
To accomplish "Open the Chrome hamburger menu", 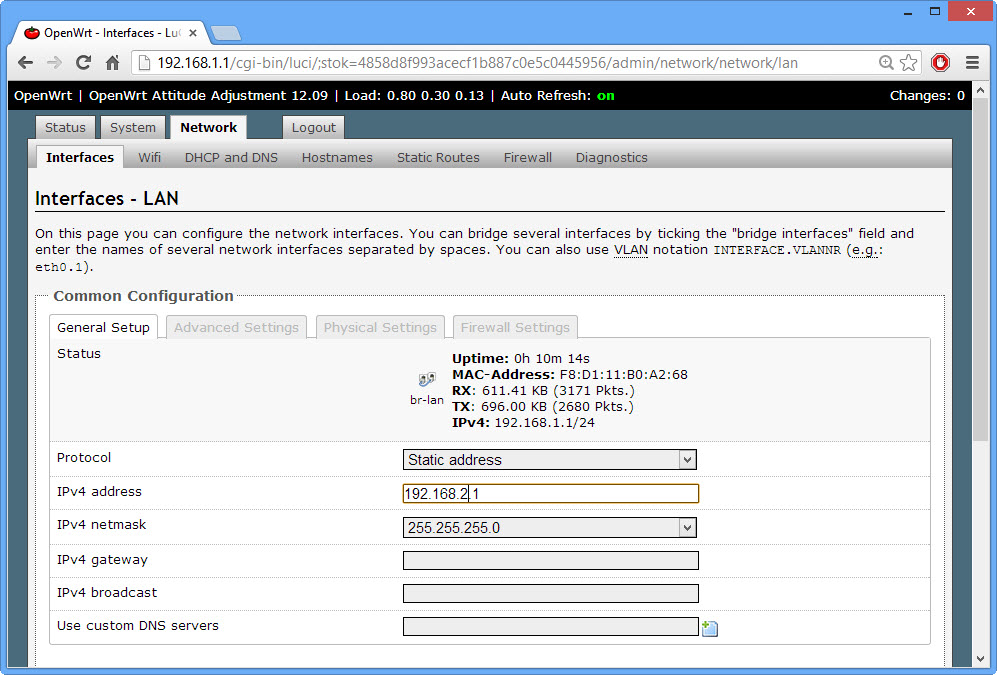I will click(972, 63).
